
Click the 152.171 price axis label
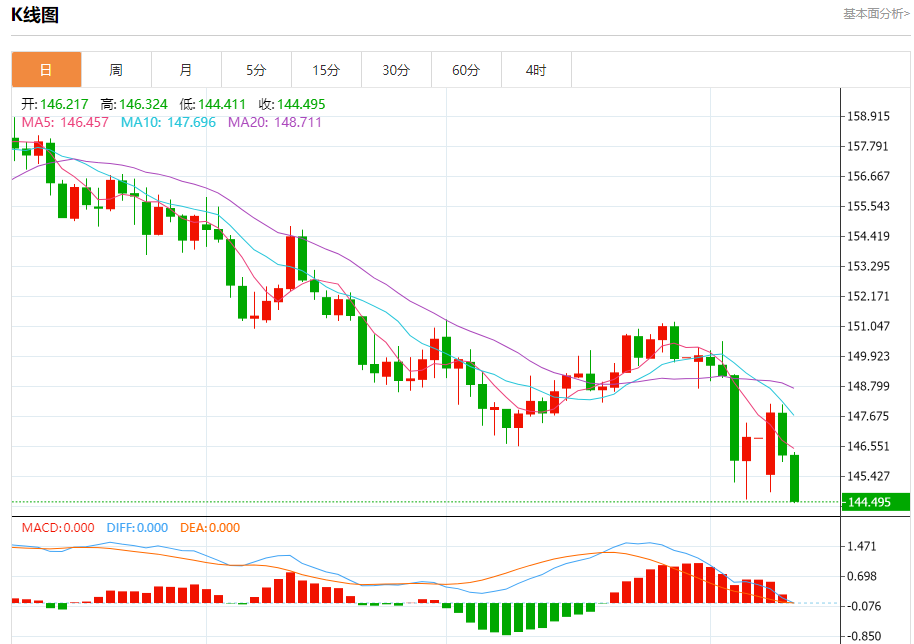coord(869,296)
